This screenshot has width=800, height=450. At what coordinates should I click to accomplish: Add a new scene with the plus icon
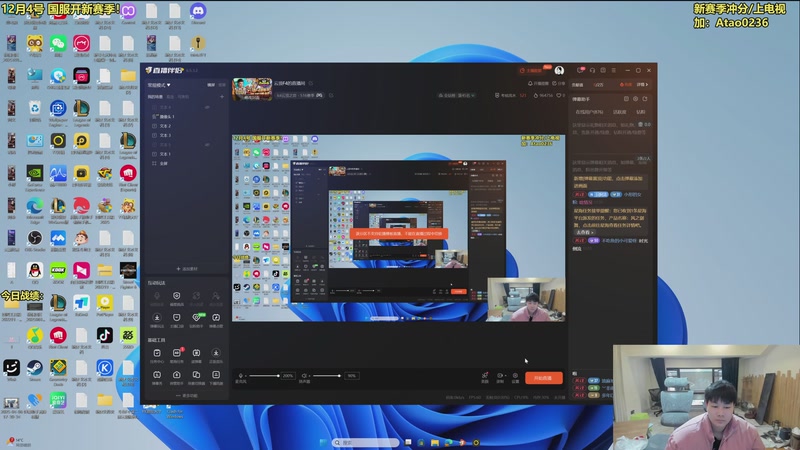click(x=222, y=96)
